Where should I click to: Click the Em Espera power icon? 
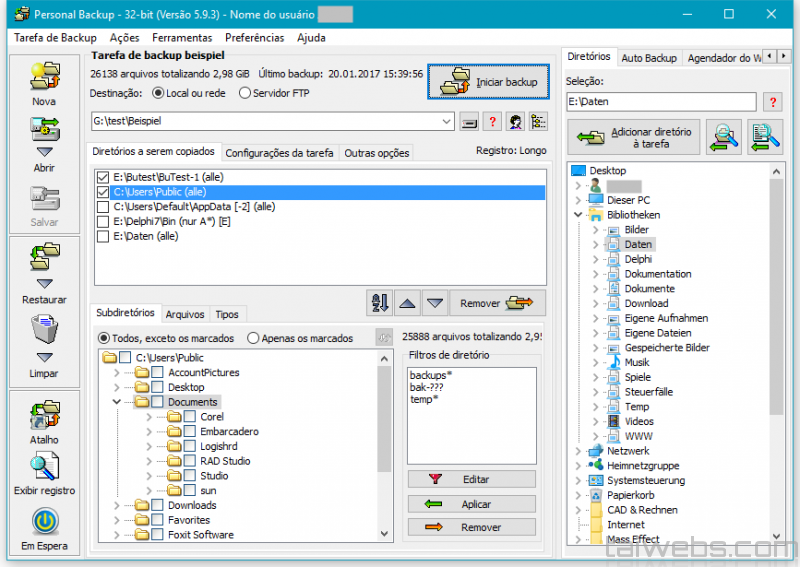[x=44, y=522]
